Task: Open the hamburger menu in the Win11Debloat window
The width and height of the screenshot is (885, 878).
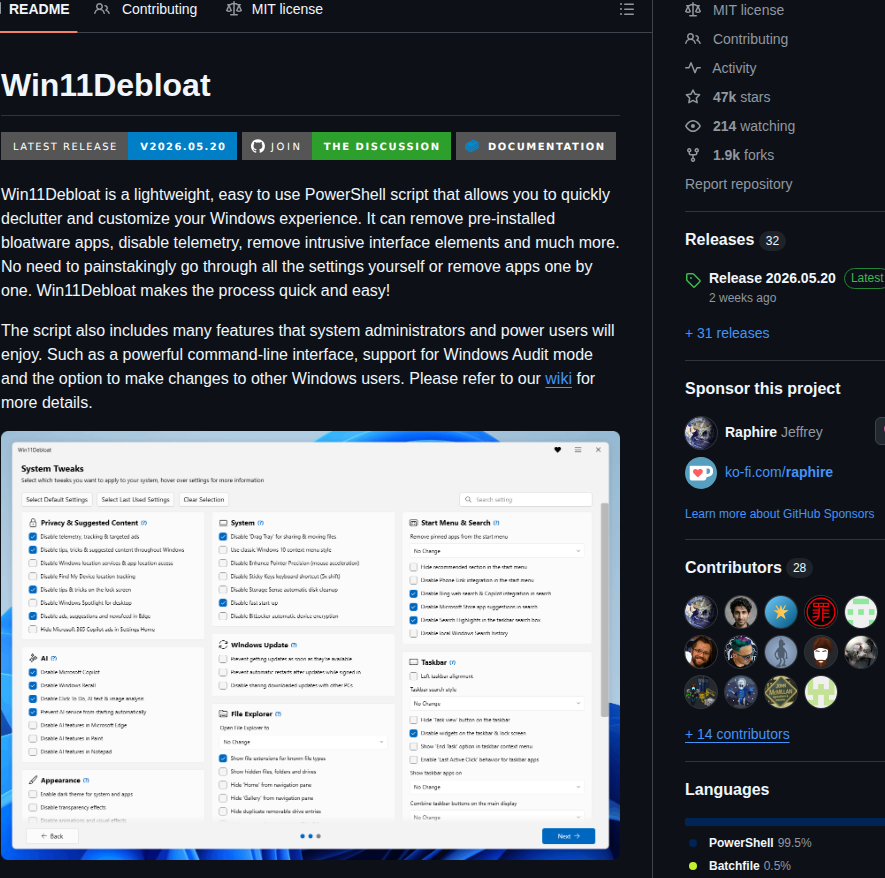Action: click(577, 450)
